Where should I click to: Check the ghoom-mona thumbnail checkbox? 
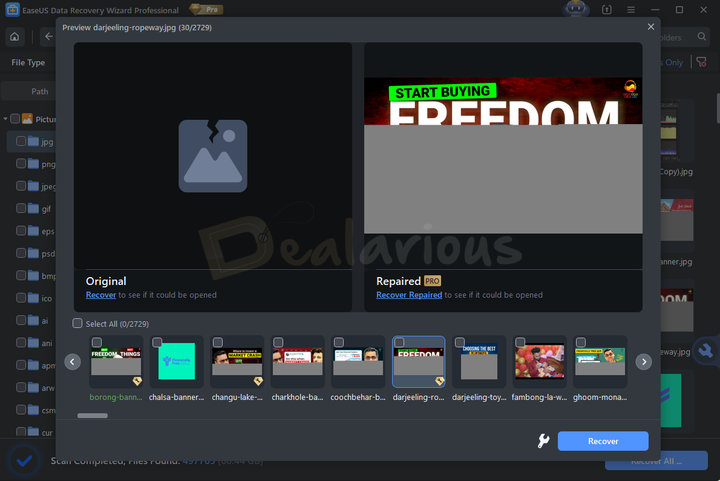pyautogui.click(x=581, y=342)
